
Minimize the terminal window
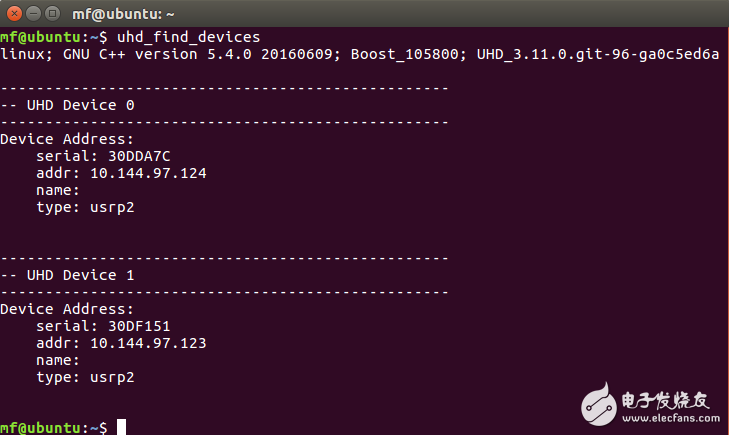click(x=30, y=14)
